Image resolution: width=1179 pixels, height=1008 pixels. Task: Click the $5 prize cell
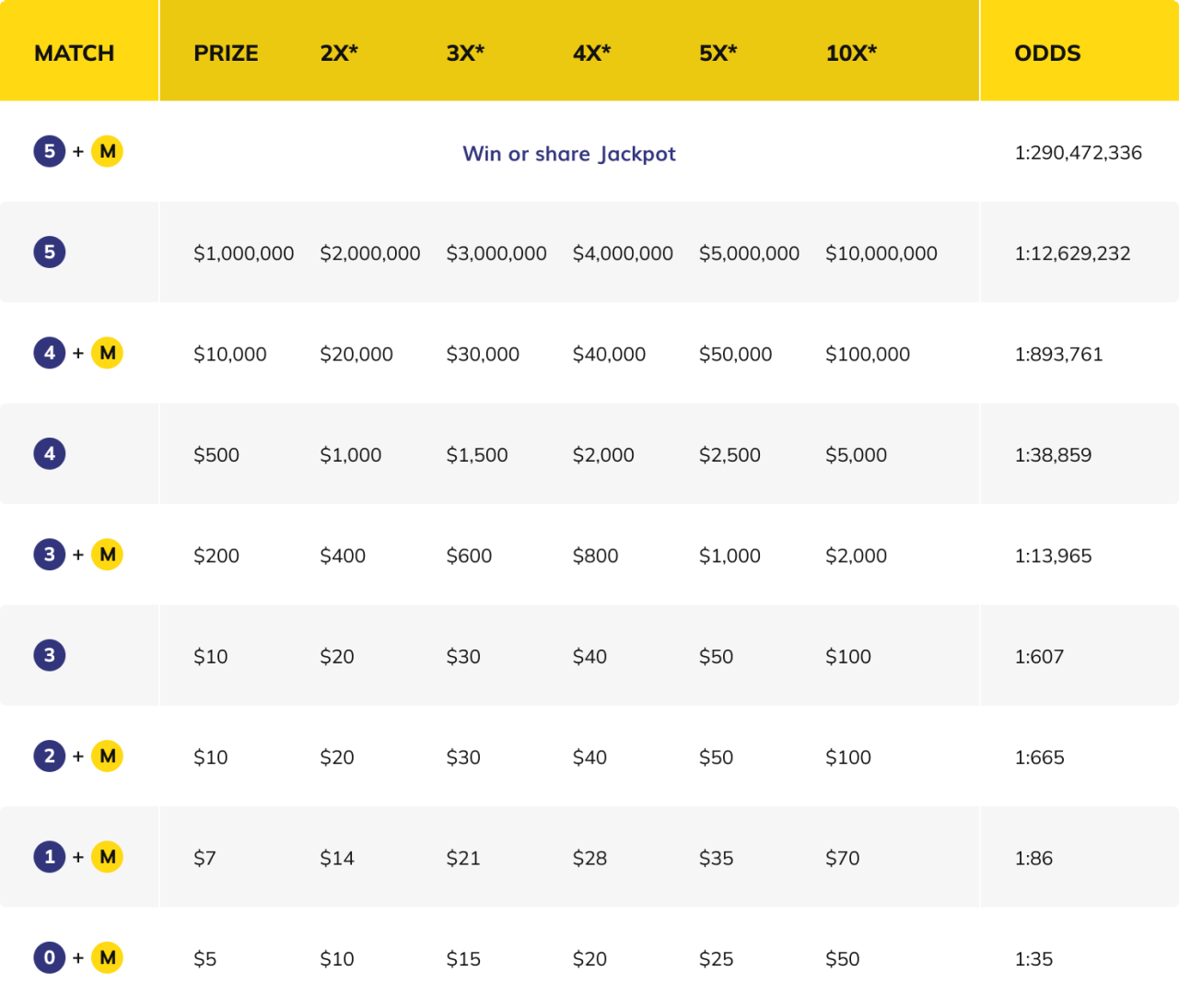coord(204,960)
